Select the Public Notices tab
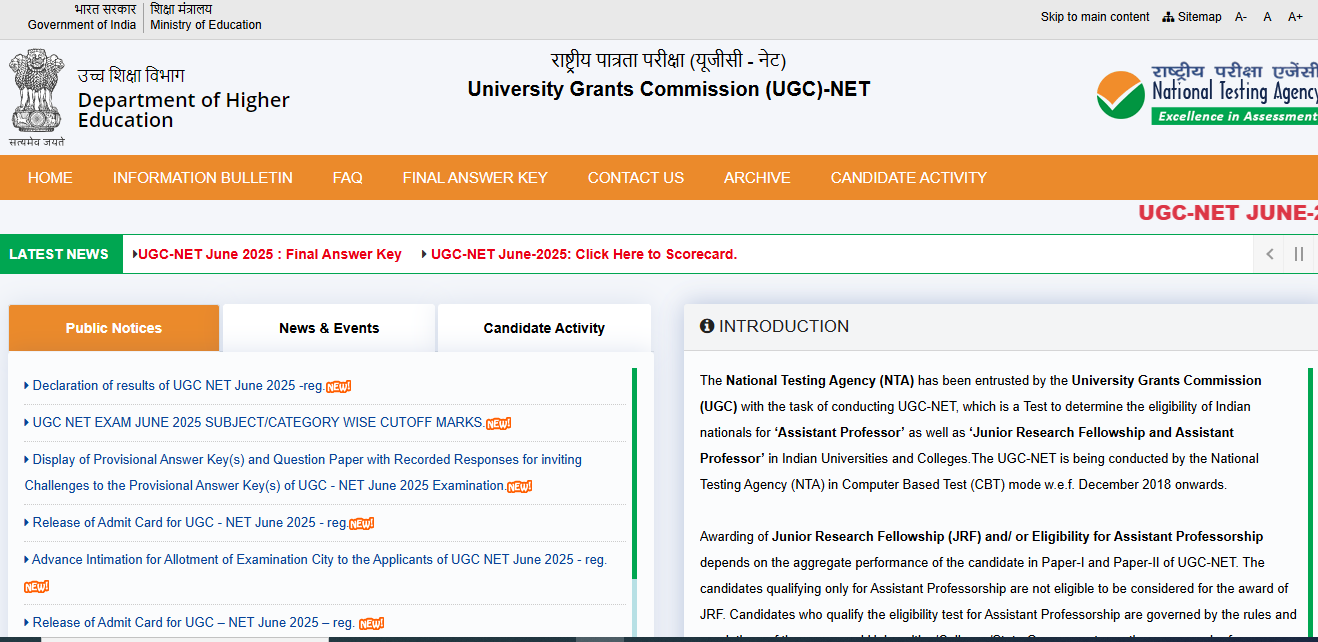The image size is (1318, 642). 114,328
